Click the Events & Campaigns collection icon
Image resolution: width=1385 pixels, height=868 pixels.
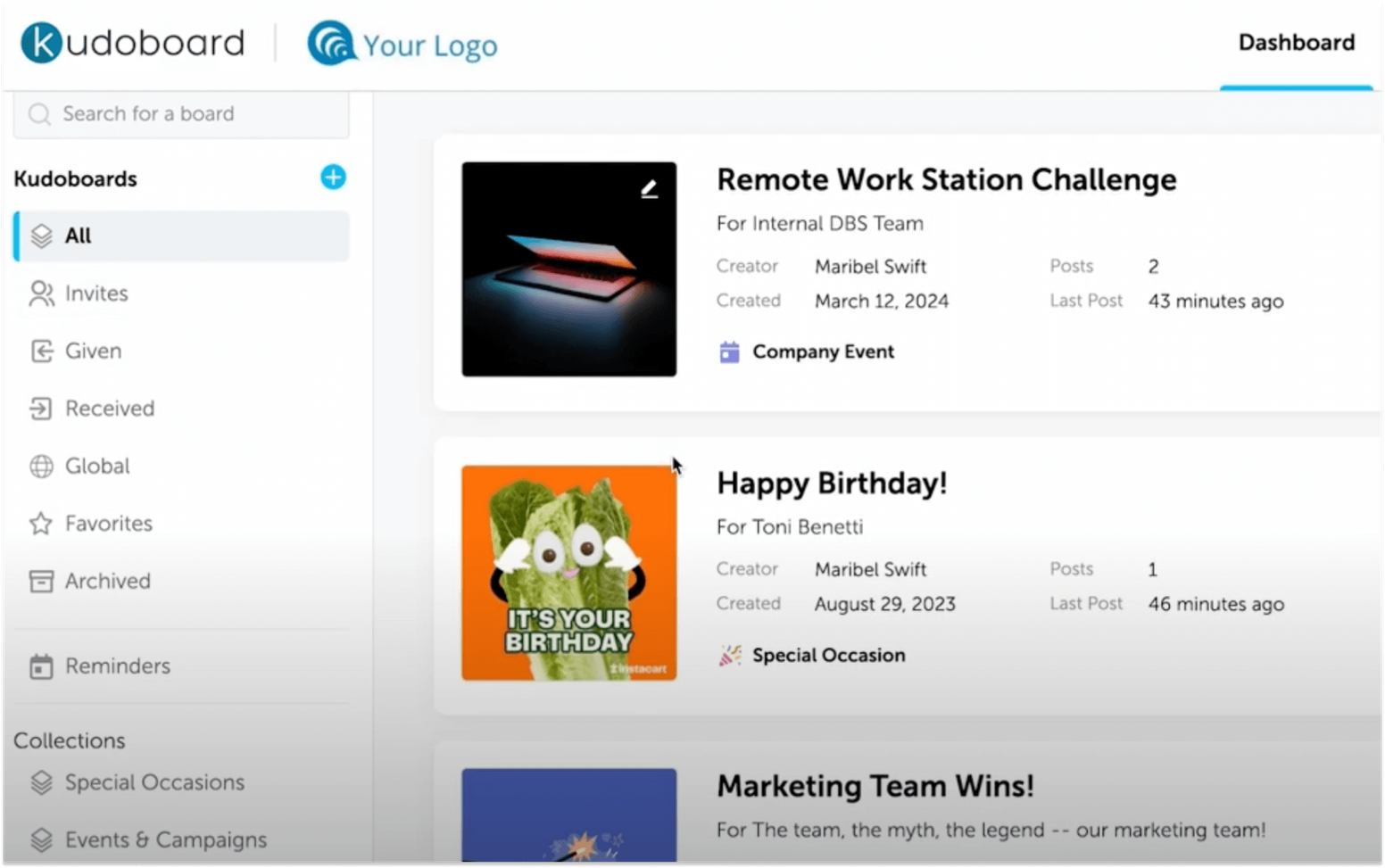click(41, 840)
